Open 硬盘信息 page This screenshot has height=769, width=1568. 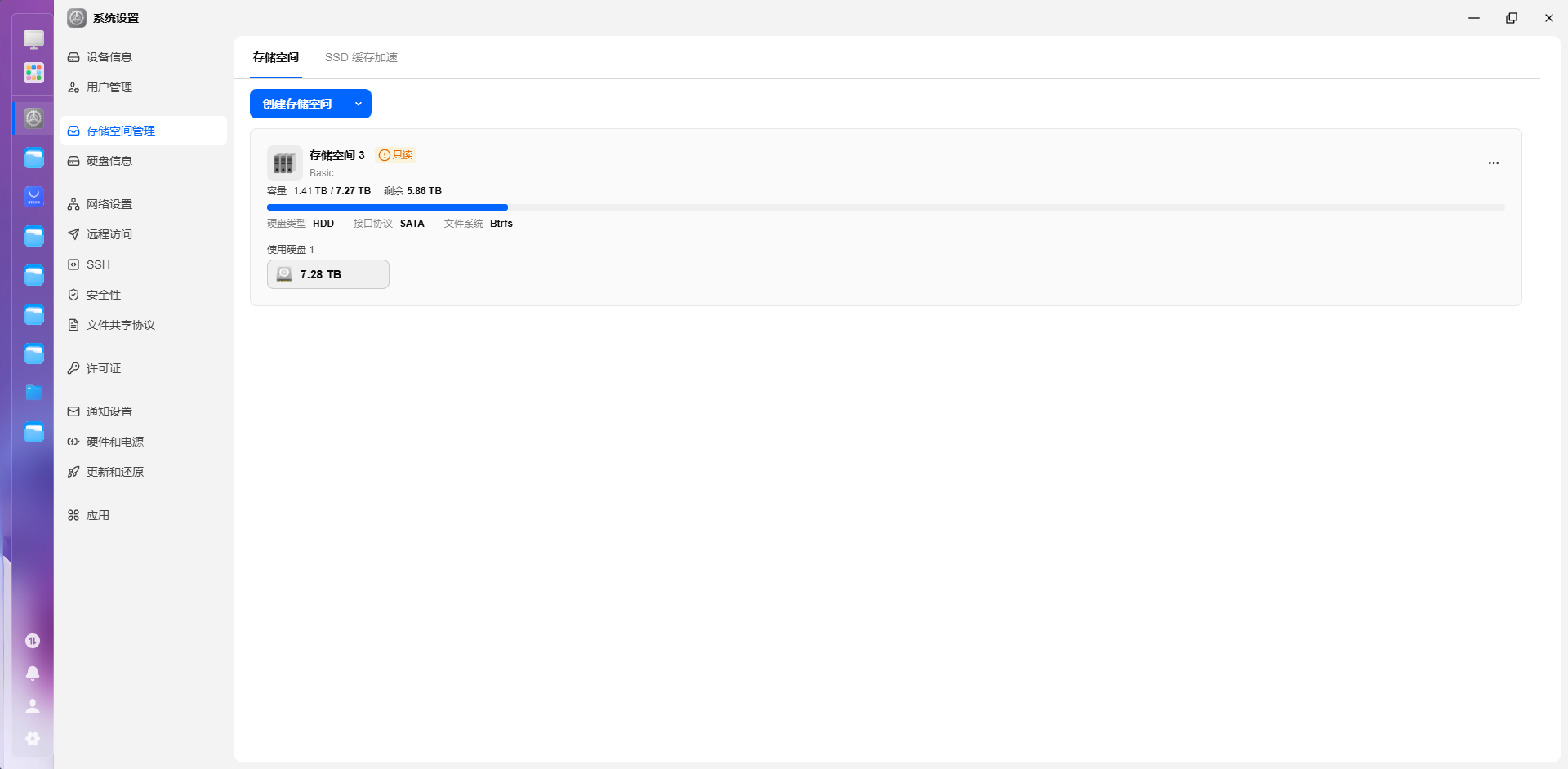(144, 161)
